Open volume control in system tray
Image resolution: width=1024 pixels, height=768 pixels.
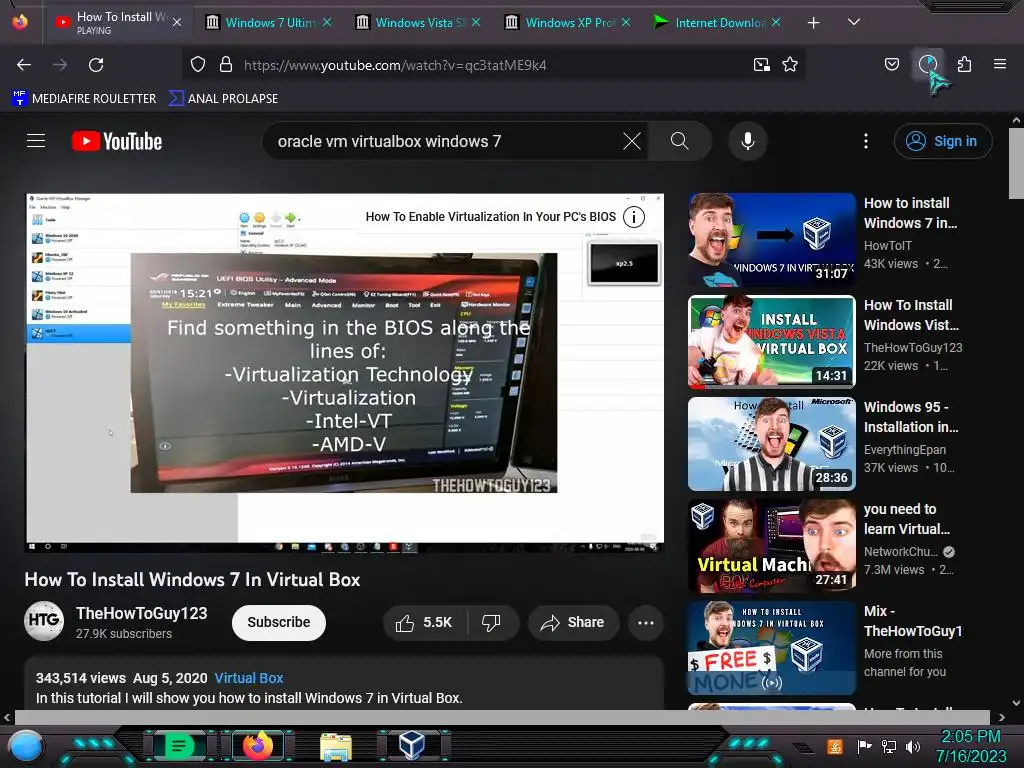click(913, 746)
